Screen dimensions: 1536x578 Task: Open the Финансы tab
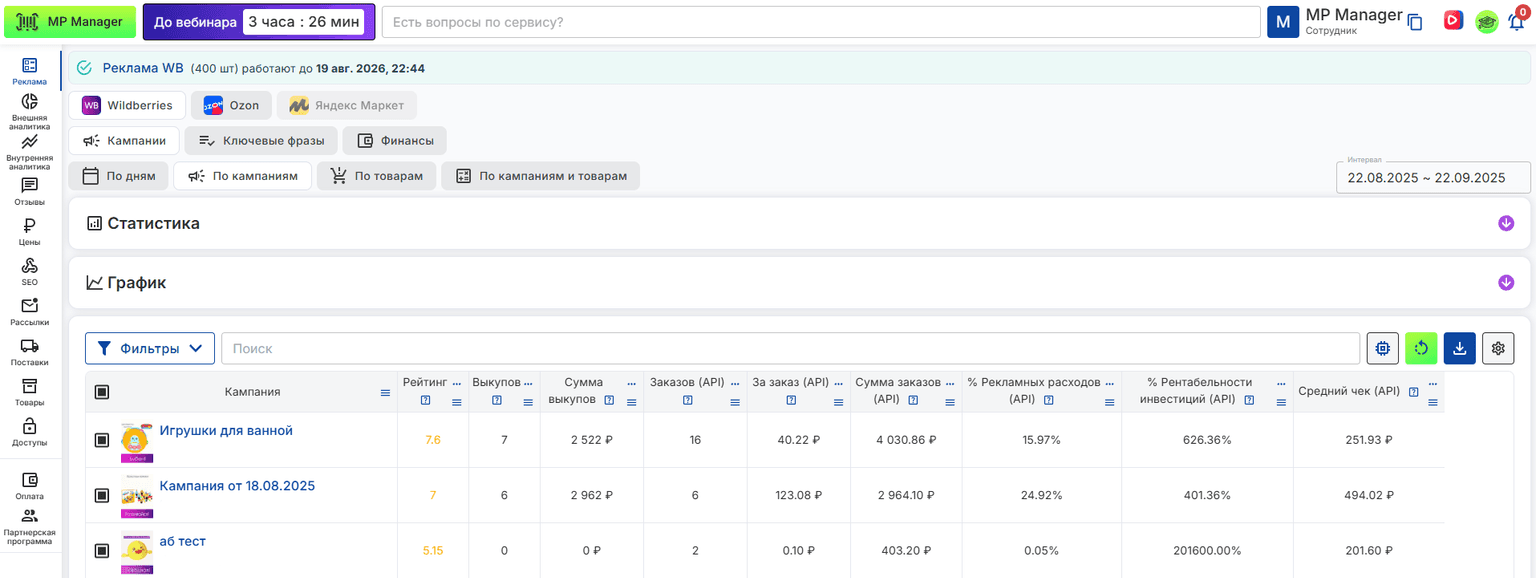[x=395, y=141]
